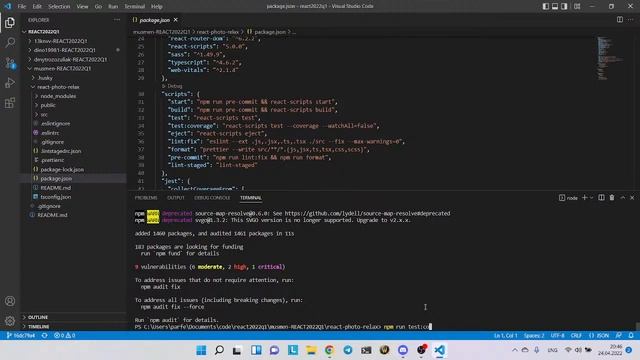Open the Source Control view
The width and height of the screenshot is (640, 360).
pos(10,63)
